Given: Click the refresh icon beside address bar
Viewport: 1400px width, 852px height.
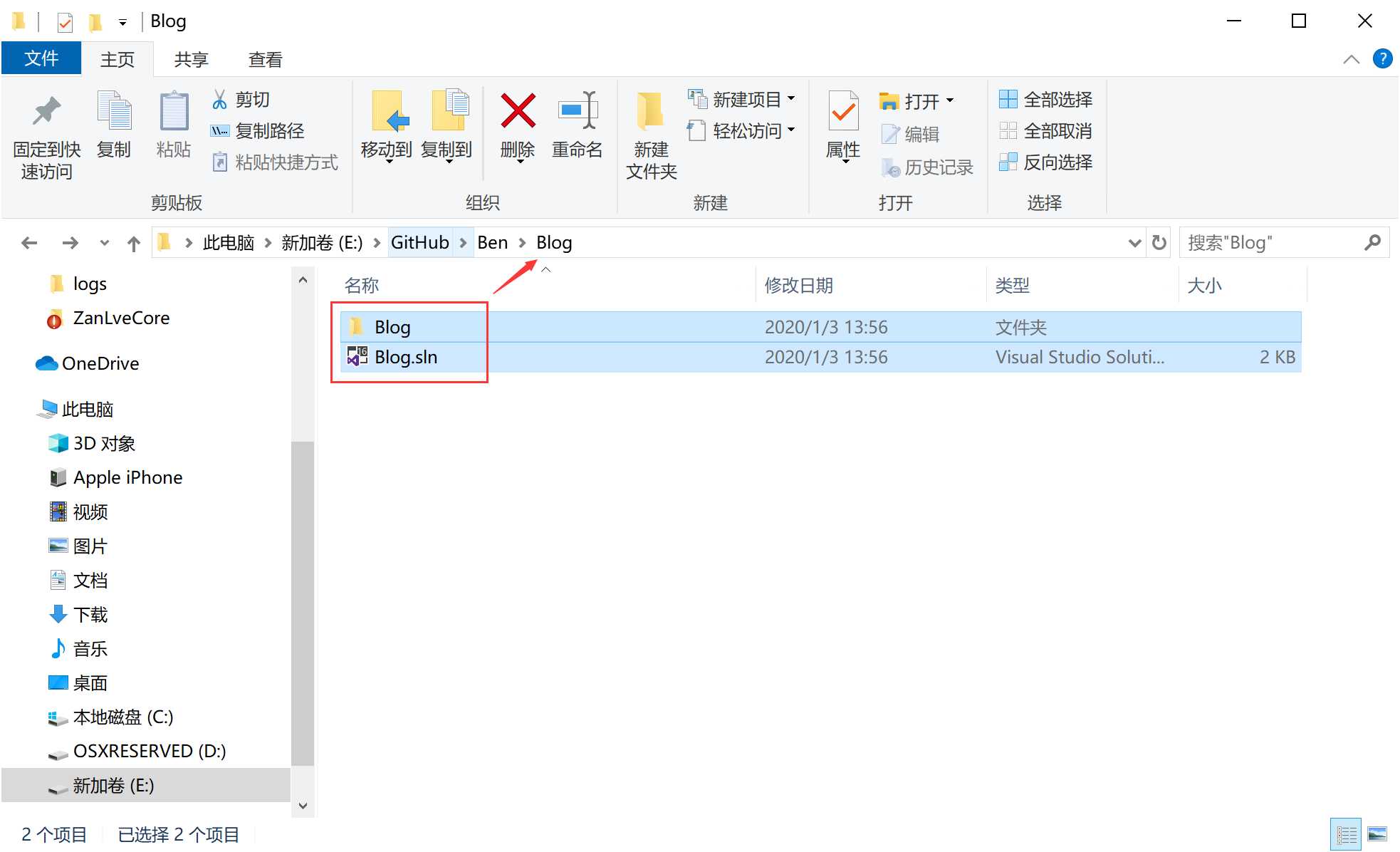Looking at the screenshot, I should 1159,243.
